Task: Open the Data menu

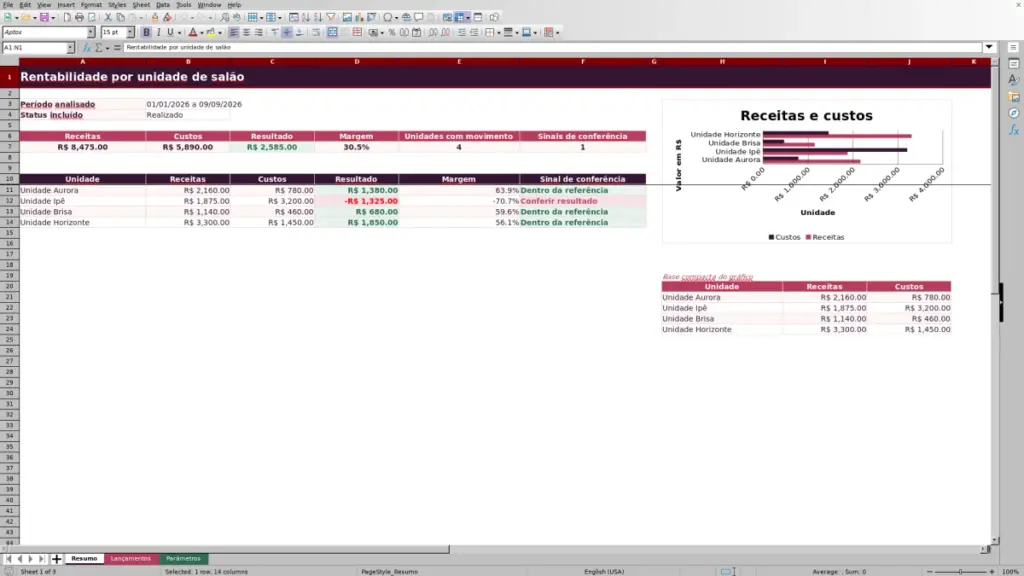Action: [x=163, y=5]
